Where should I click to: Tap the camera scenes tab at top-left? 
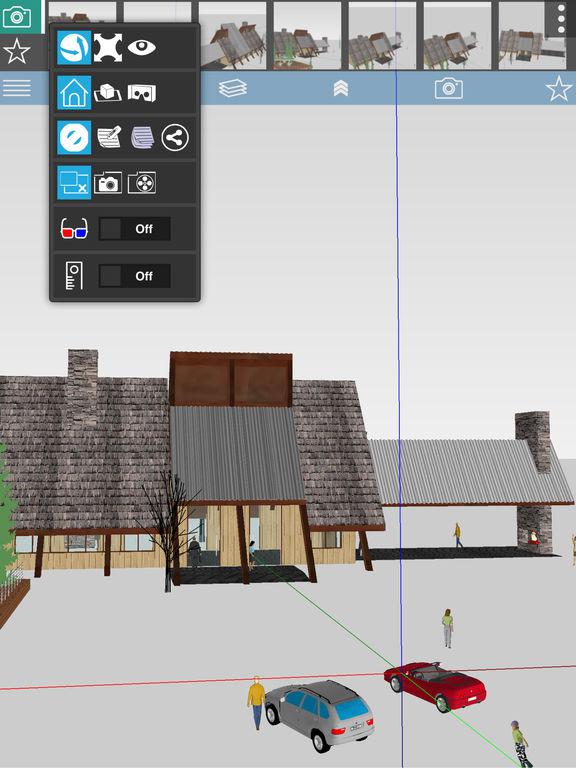pos(17,17)
